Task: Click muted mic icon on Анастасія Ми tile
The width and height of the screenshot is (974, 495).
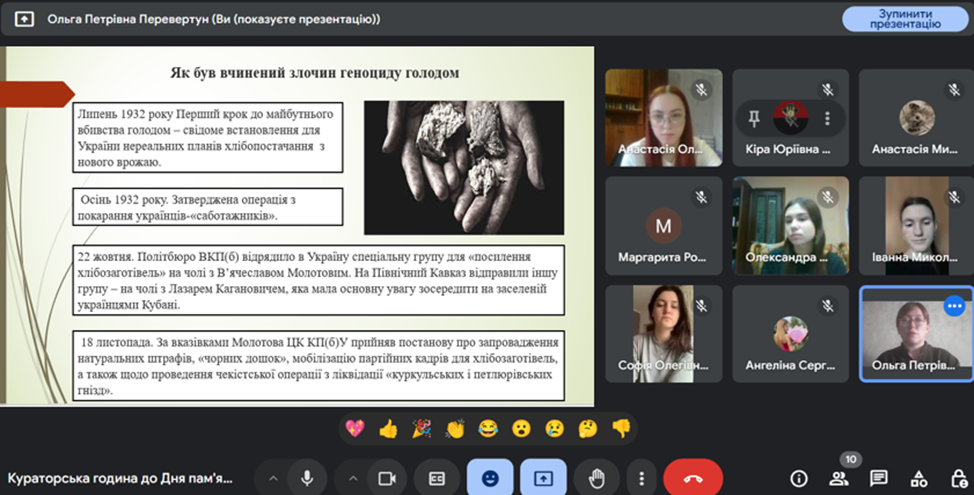Action: coord(954,90)
